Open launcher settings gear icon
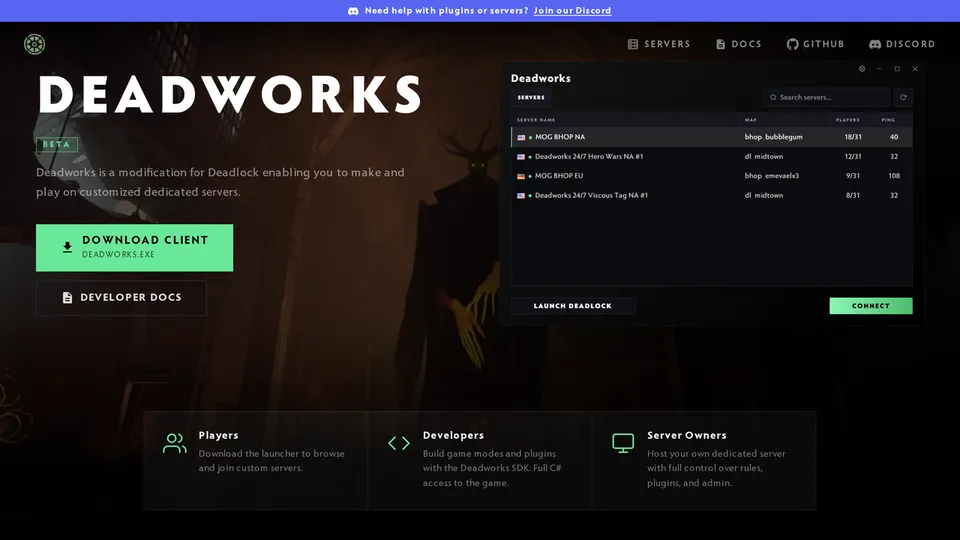Image resolution: width=960 pixels, height=540 pixels. [x=862, y=69]
